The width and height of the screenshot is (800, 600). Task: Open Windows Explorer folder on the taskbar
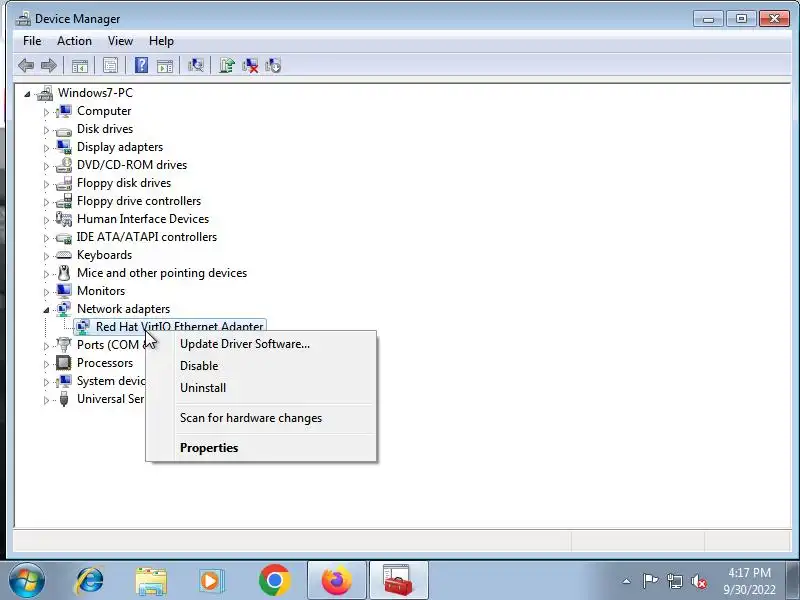click(x=151, y=581)
